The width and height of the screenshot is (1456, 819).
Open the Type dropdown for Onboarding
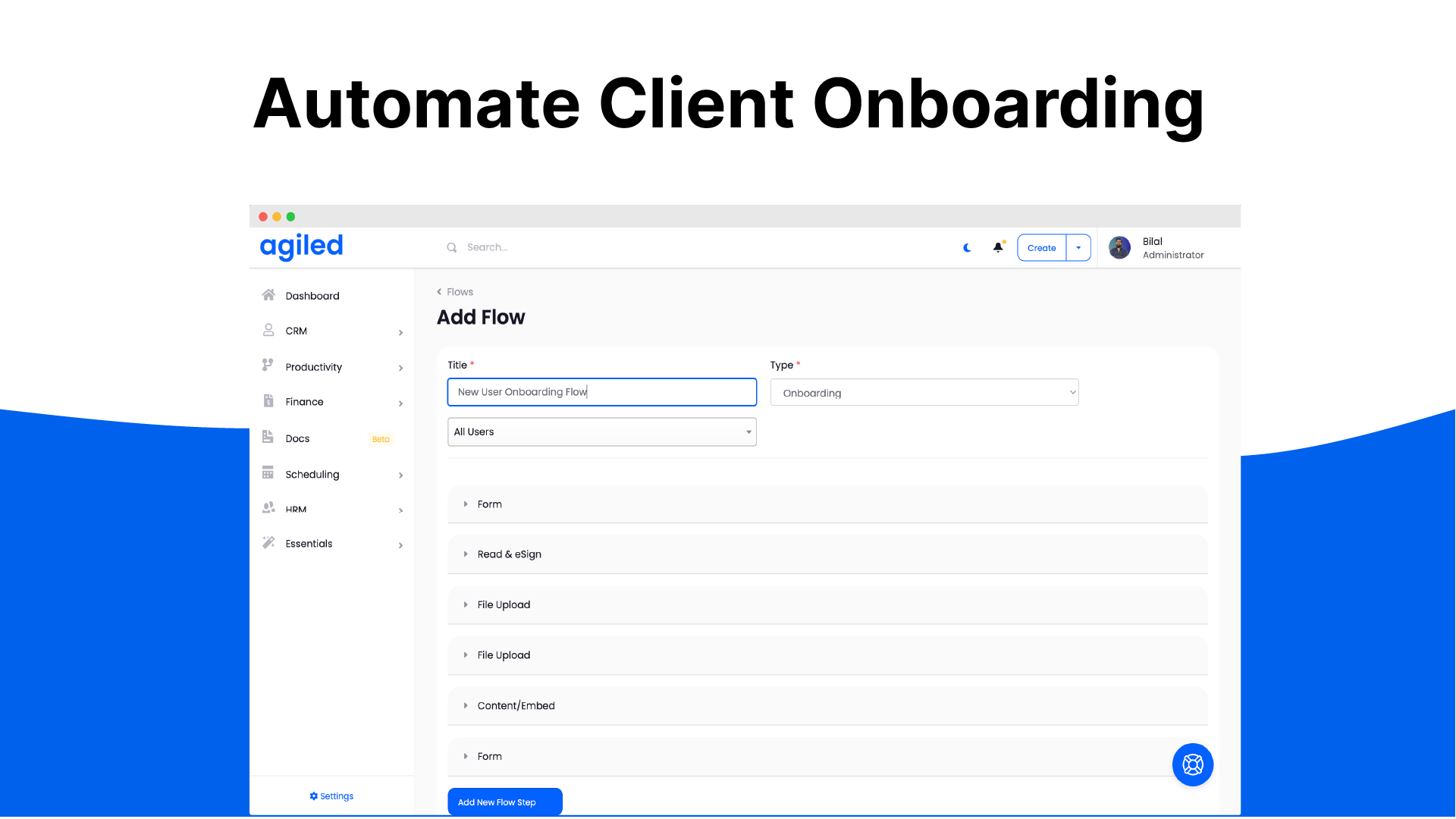coord(924,392)
